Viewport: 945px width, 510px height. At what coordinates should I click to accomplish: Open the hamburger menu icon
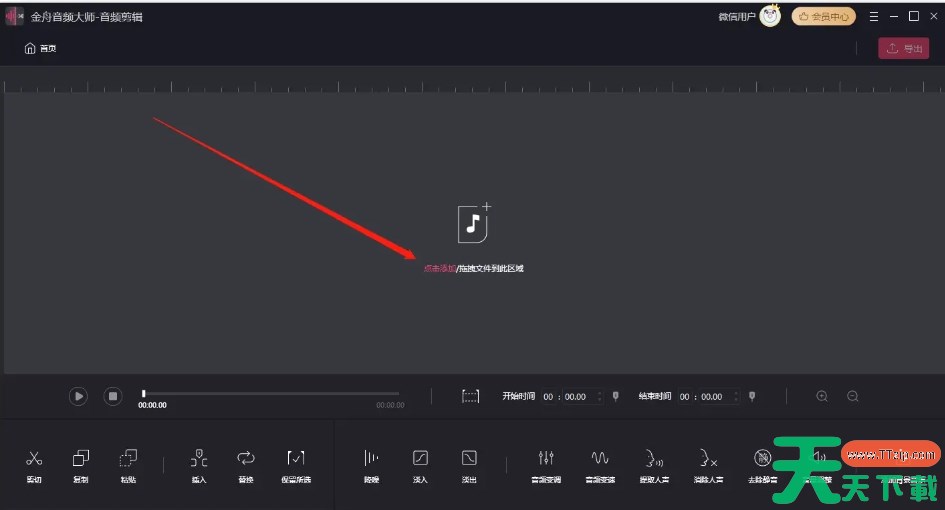874,16
